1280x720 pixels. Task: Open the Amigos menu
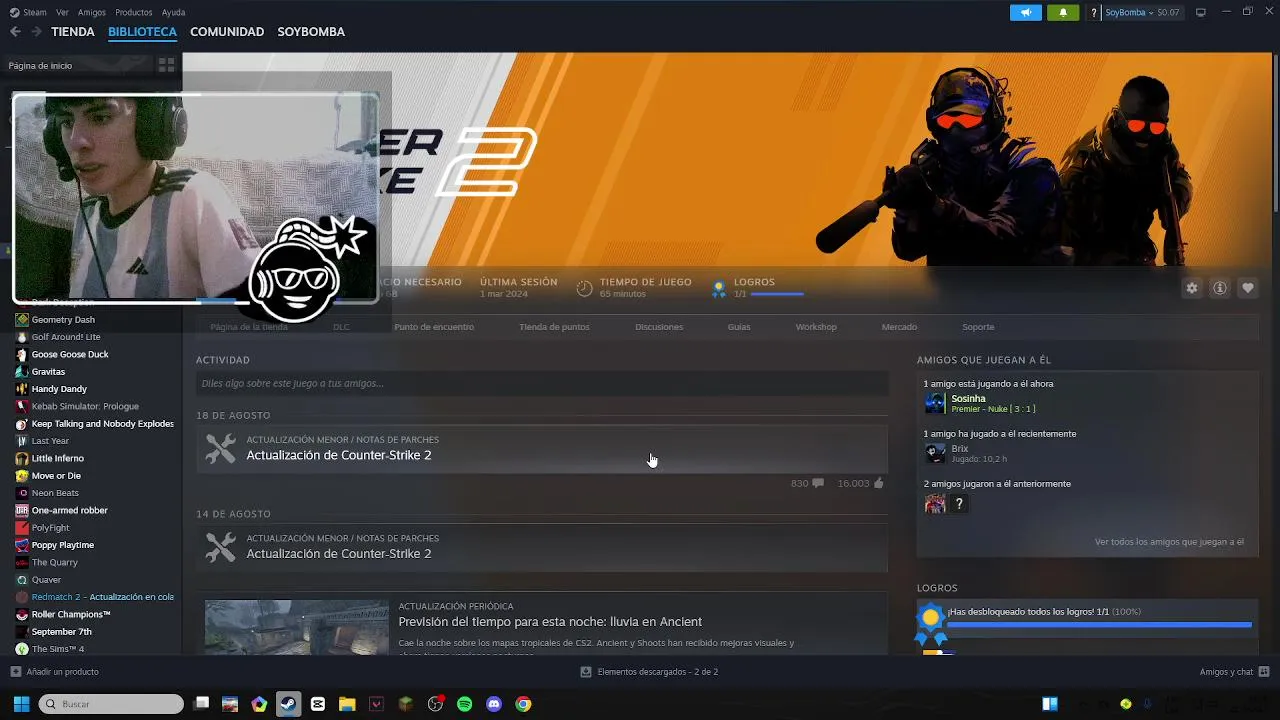coord(92,12)
